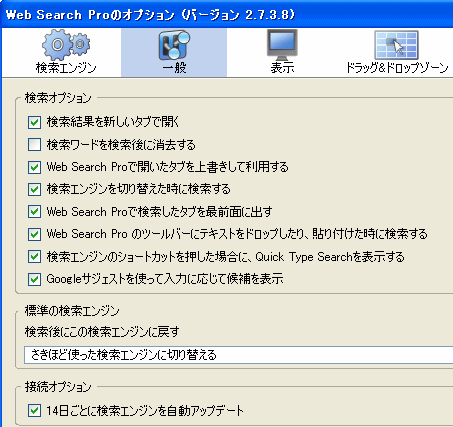Uncheck 検索結果を新しいタブで開く checkbox
The image size is (453, 427).
pyautogui.click(x=35, y=122)
